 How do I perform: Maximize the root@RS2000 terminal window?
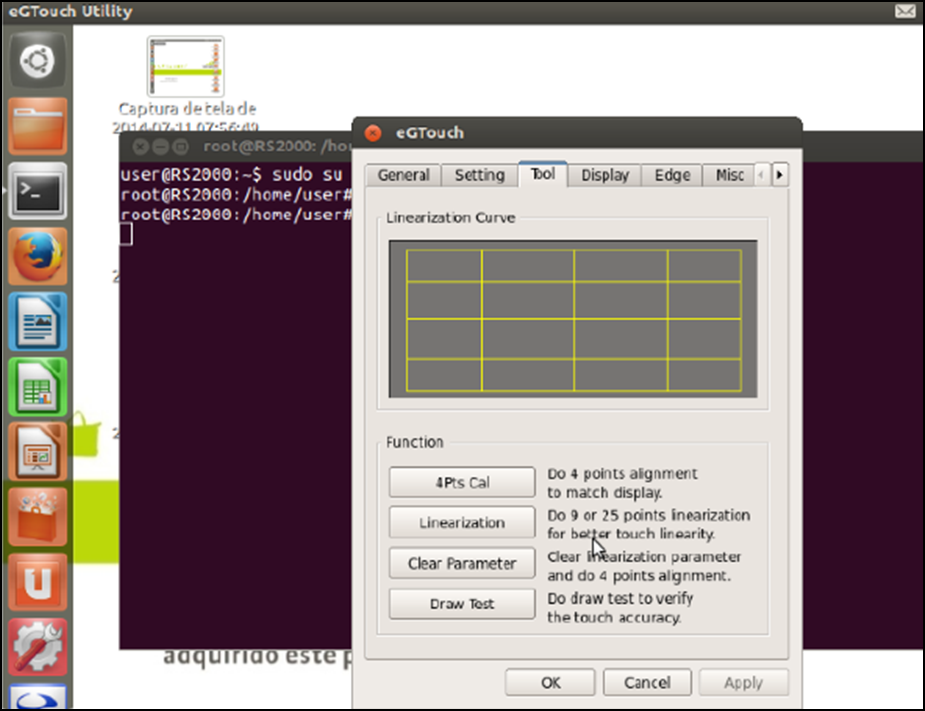click(x=181, y=146)
